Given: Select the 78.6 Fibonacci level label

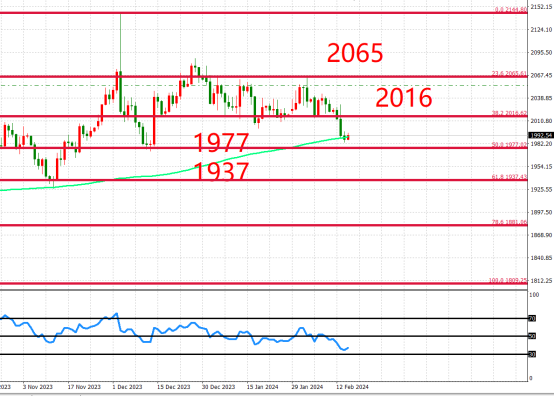Looking at the screenshot, I should pos(509,222).
